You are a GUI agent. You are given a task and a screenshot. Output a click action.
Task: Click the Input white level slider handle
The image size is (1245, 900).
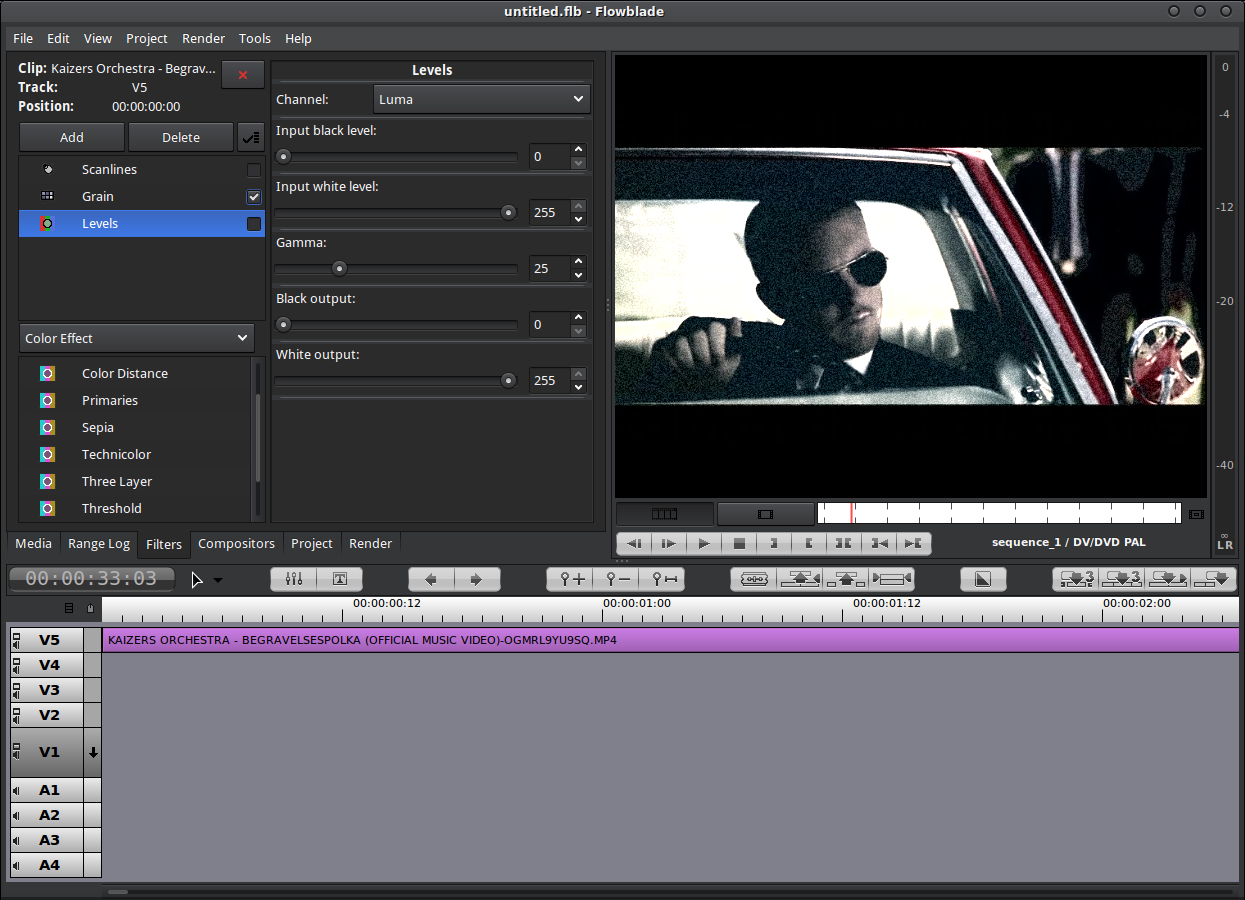click(x=508, y=212)
